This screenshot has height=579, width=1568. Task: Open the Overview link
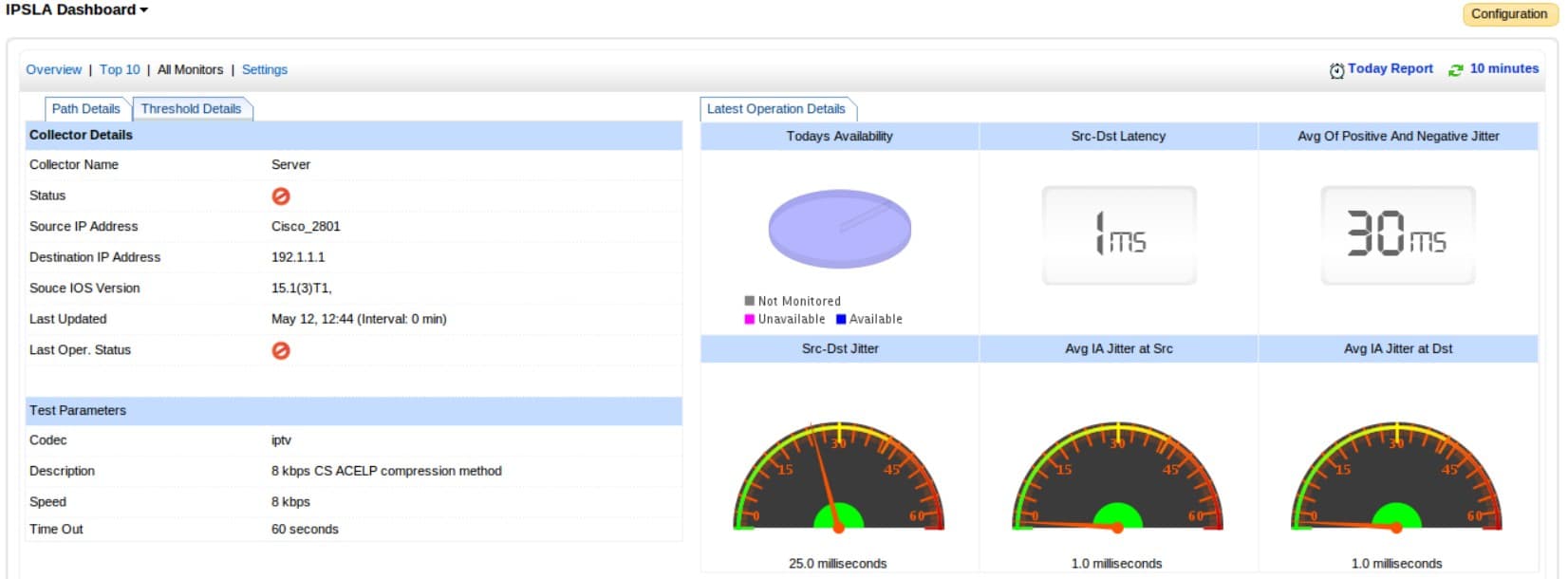(54, 69)
